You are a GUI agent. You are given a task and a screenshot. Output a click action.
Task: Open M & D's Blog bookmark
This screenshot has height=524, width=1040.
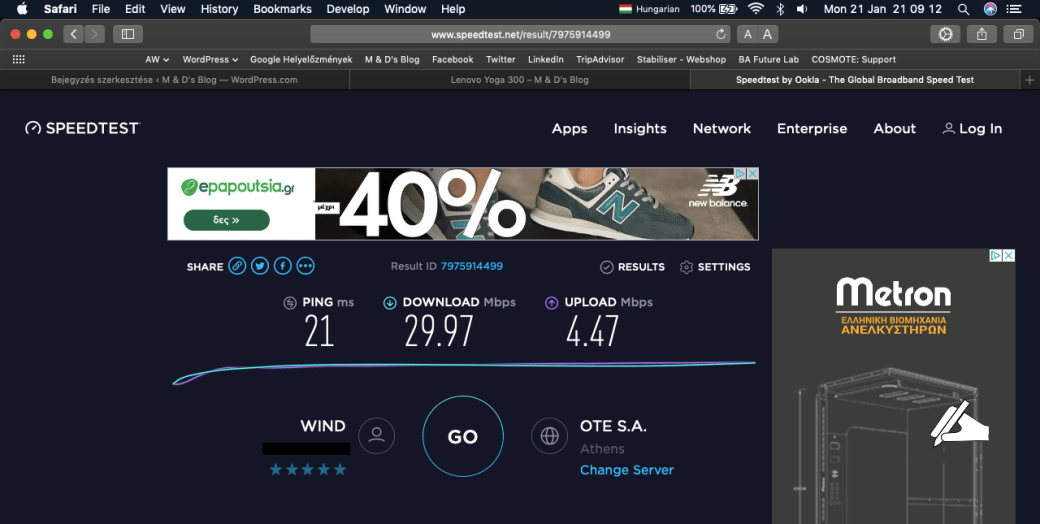tap(392, 59)
